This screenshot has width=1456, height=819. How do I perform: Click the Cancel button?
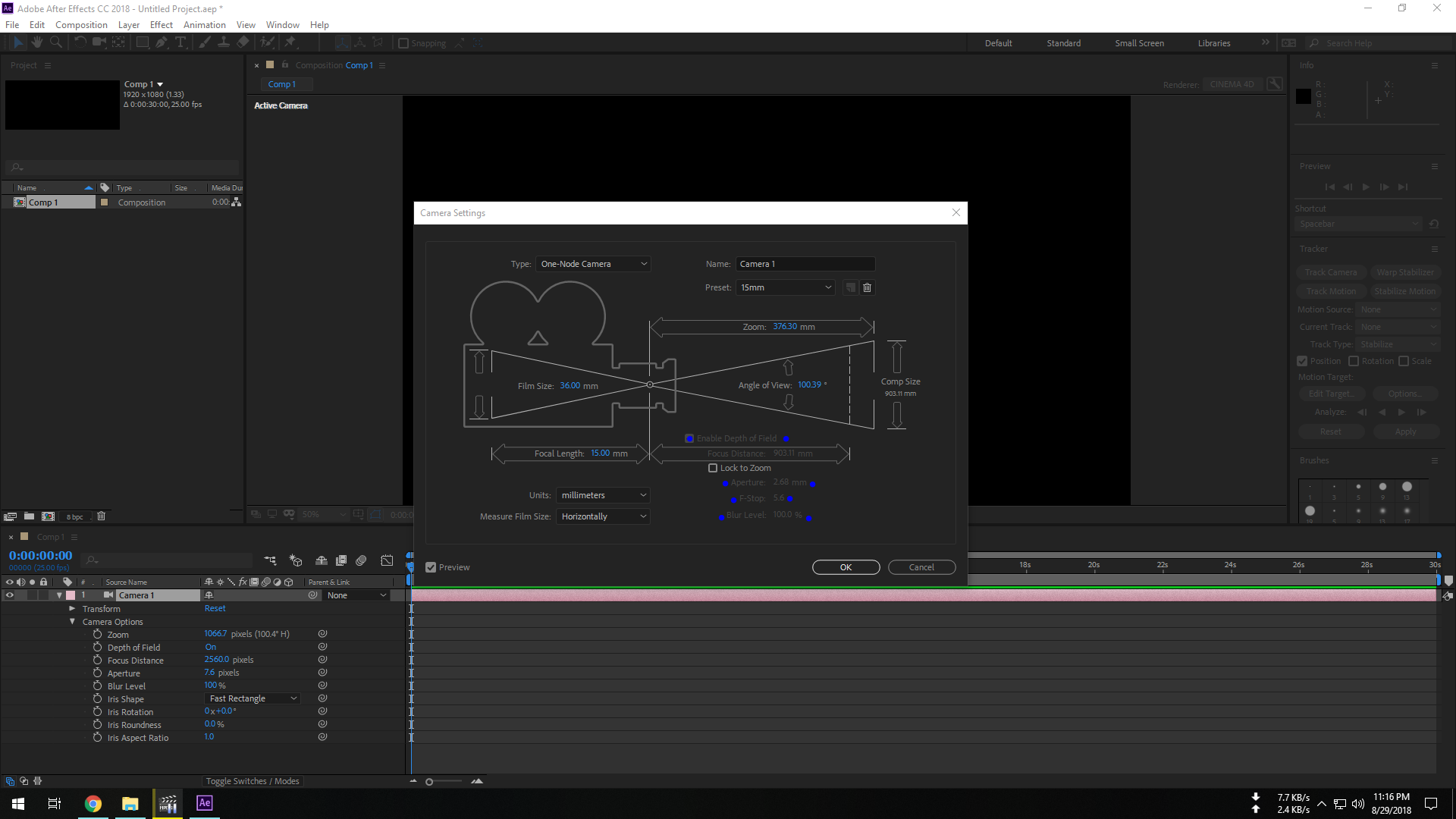(921, 567)
